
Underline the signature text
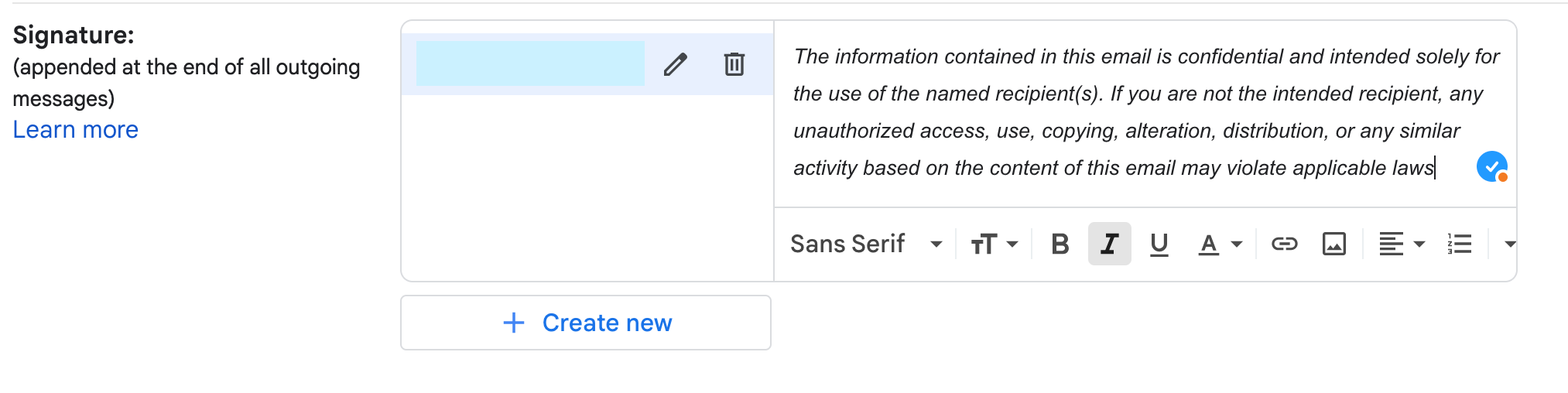coord(1159,244)
